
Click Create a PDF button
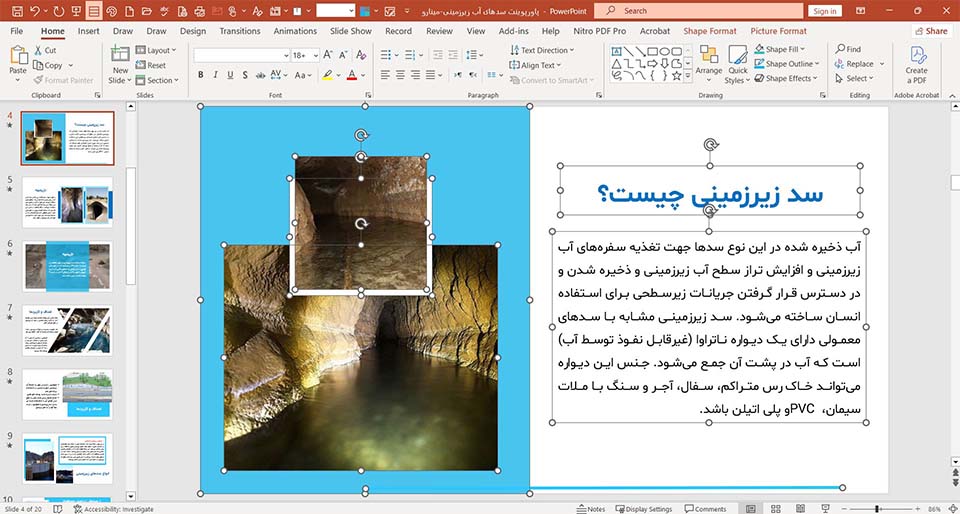[917, 64]
